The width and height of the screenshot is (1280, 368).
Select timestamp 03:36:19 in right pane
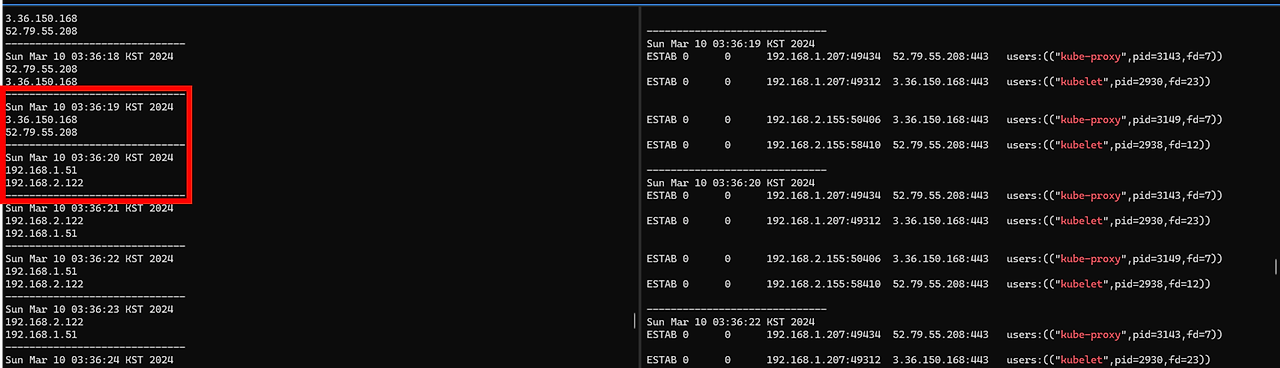click(x=731, y=44)
